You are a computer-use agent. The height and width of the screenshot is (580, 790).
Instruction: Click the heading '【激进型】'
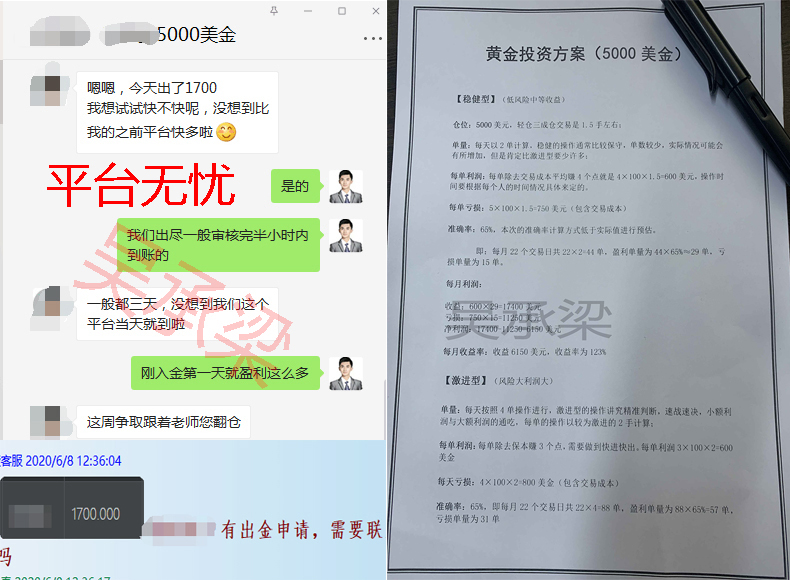(x=466, y=381)
